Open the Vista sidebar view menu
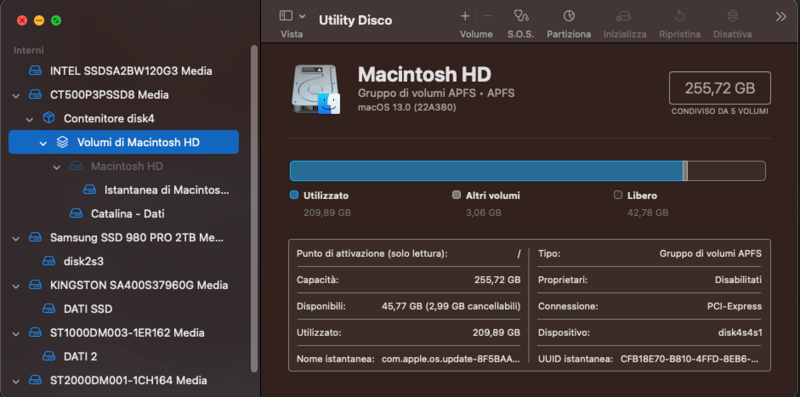Screen dimensions: 800x397 coord(302,16)
